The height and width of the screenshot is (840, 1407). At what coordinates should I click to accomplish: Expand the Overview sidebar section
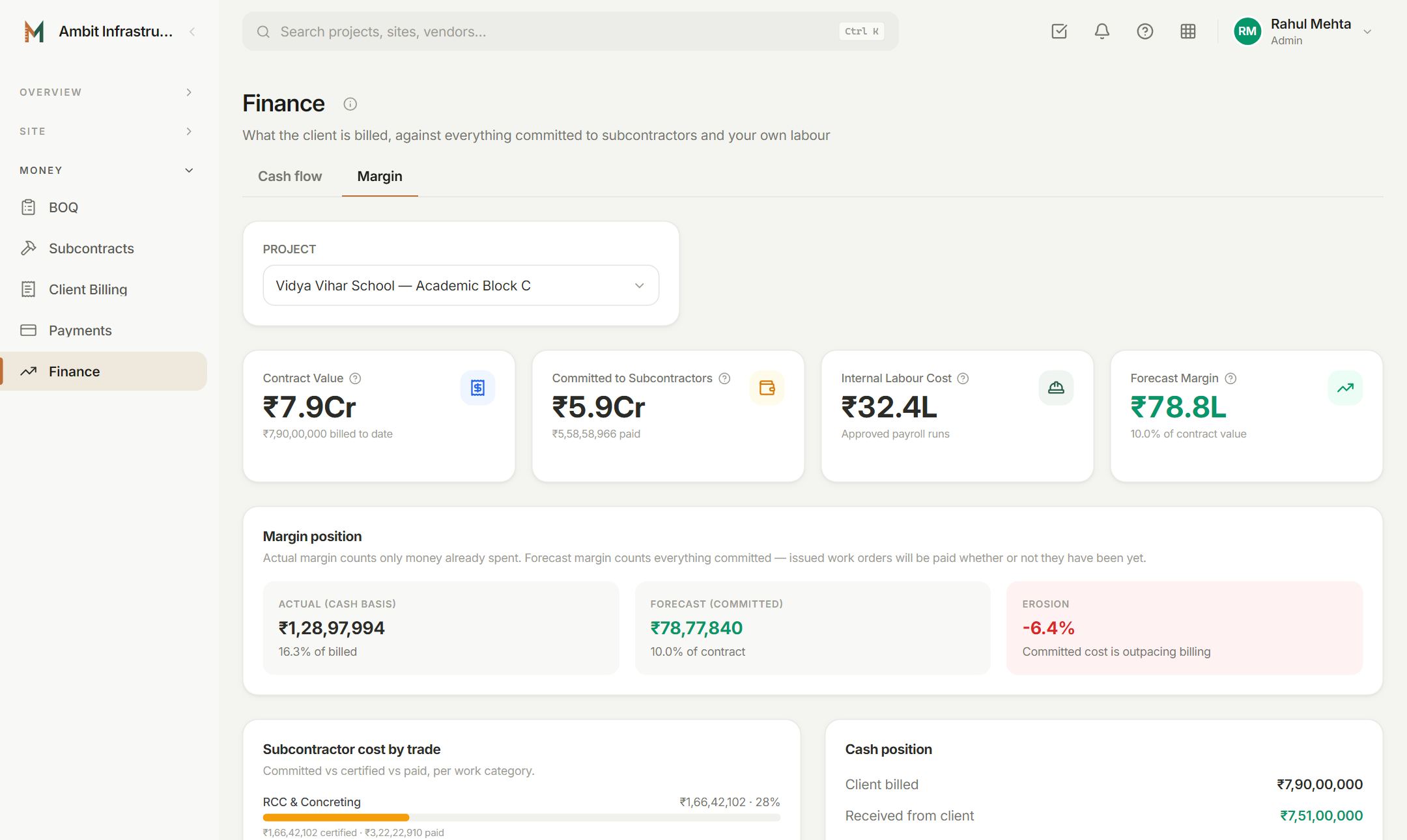[x=106, y=92]
